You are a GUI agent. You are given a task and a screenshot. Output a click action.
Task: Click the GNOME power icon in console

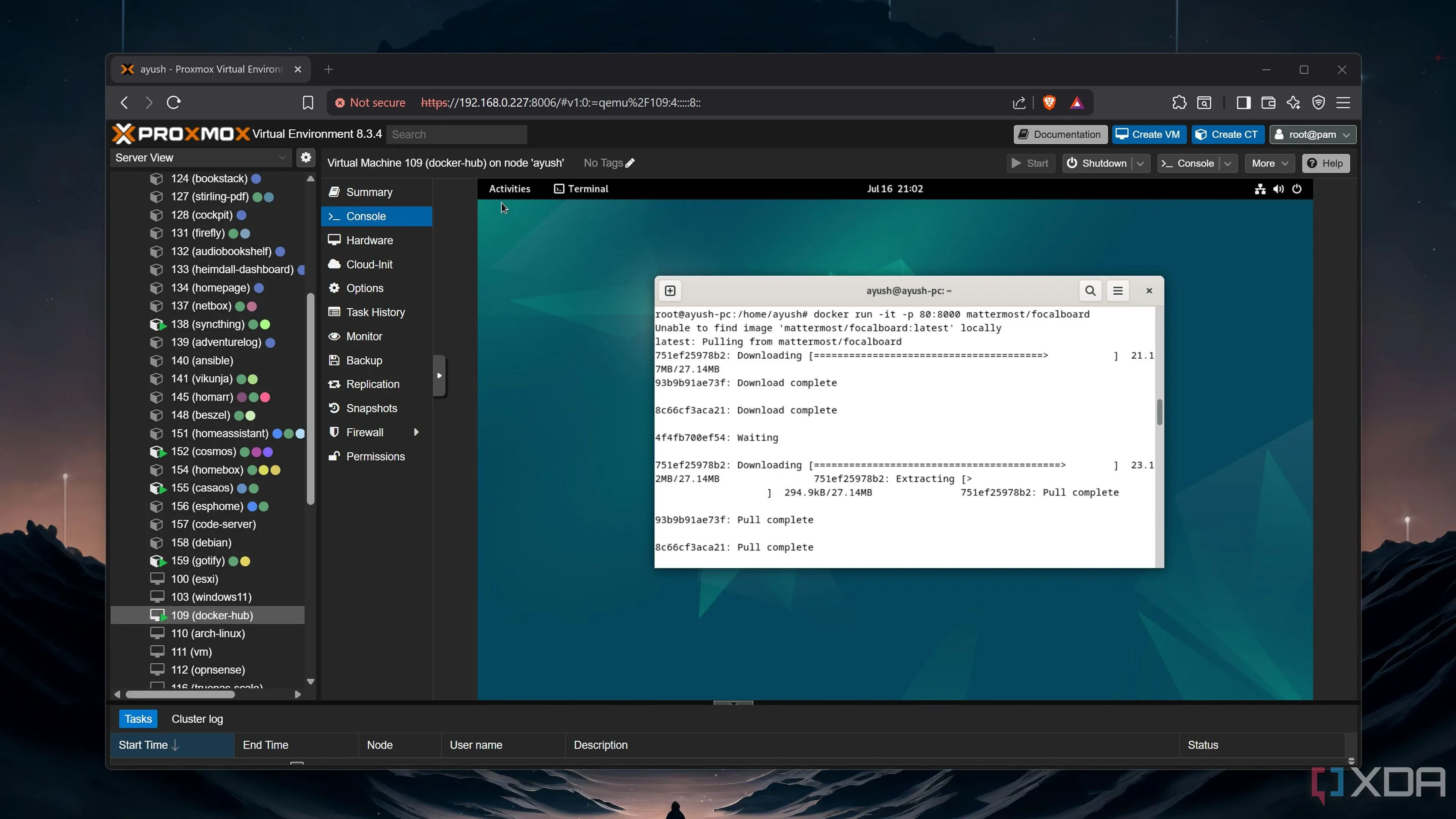[1297, 189]
